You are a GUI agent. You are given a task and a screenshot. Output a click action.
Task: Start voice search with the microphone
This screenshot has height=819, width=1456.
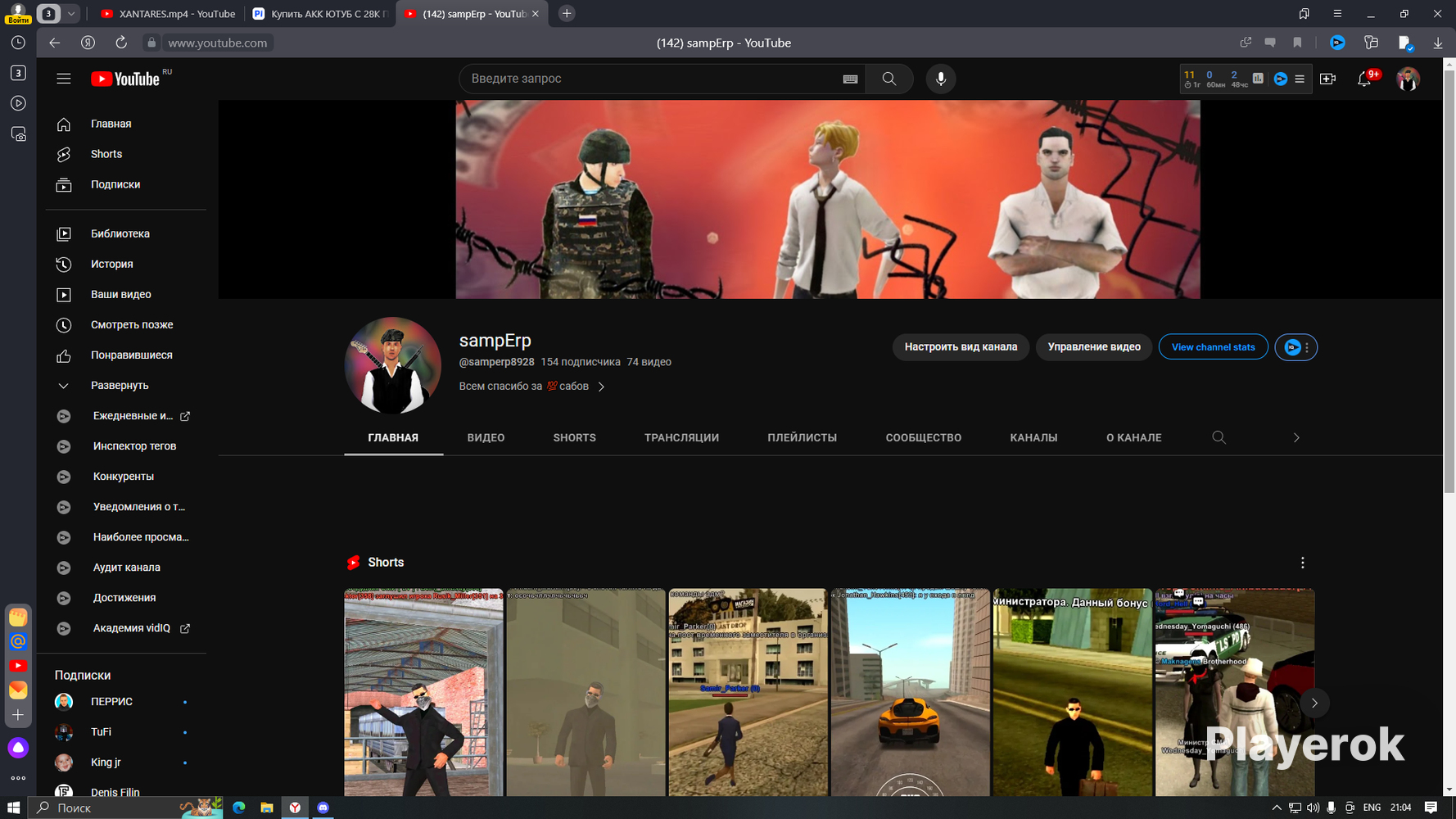click(941, 79)
